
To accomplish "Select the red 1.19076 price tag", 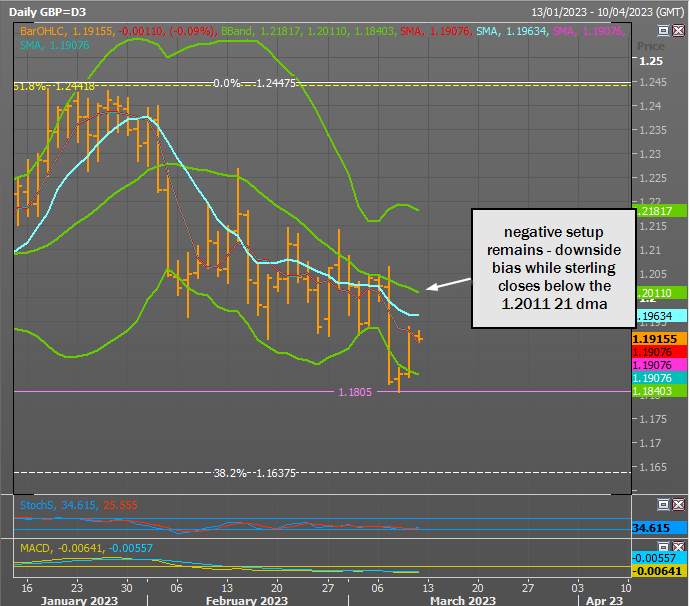I will (659, 352).
